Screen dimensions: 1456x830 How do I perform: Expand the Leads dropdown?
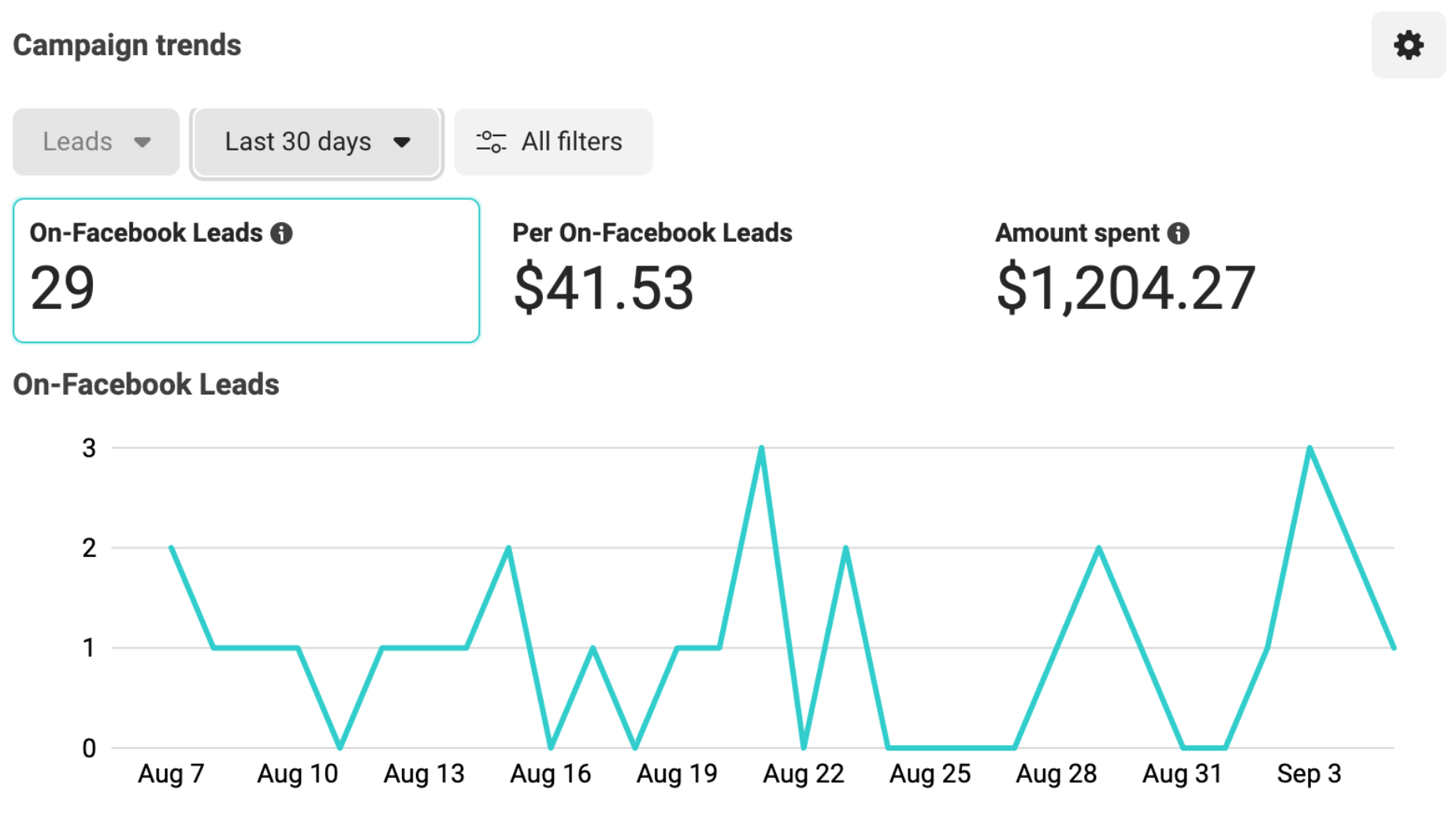(x=96, y=142)
